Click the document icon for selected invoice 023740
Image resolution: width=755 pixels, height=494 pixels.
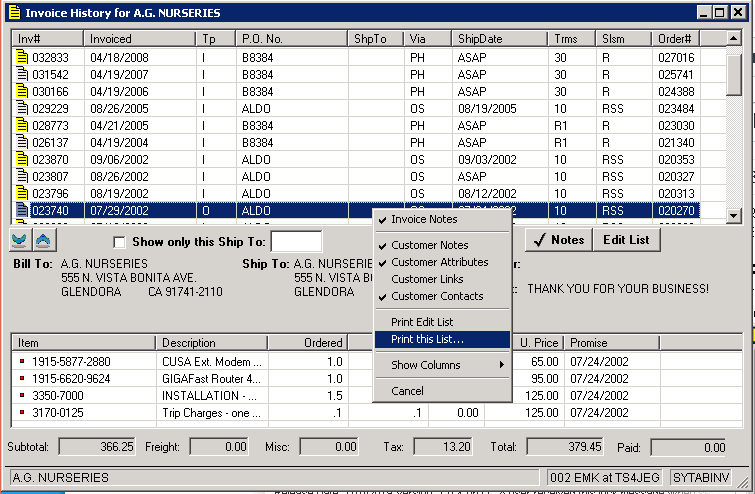click(x=22, y=210)
